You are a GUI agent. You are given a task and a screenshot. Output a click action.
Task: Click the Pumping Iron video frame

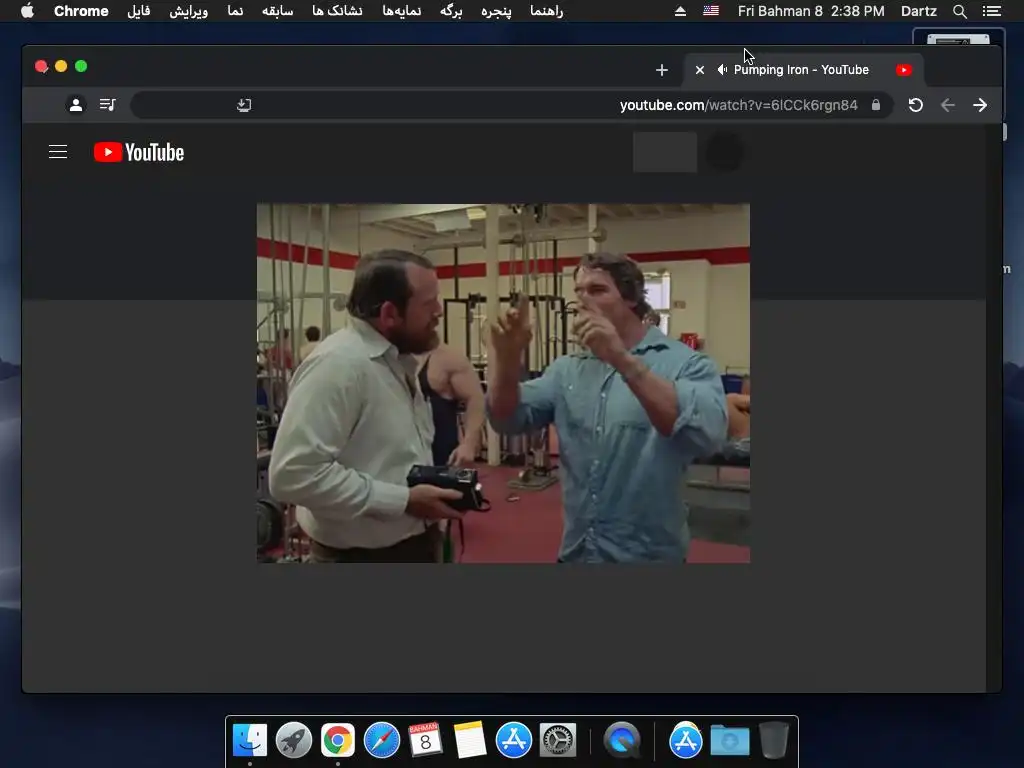(503, 383)
